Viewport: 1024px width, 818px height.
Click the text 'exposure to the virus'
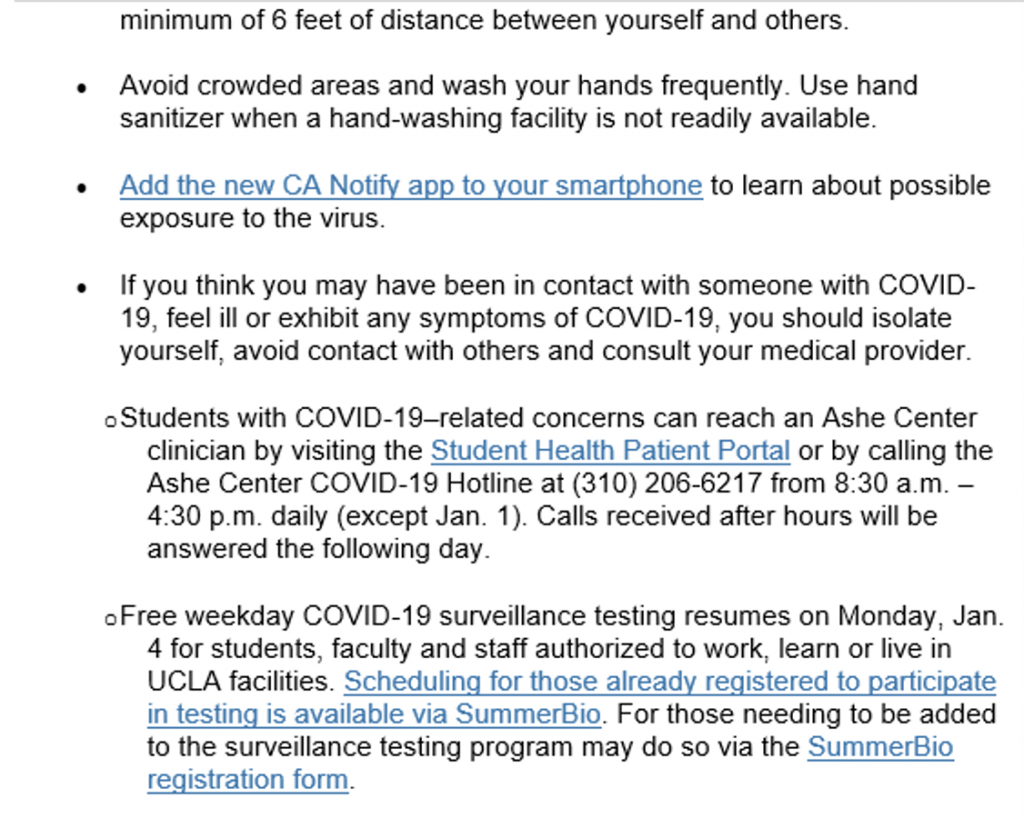point(251,218)
